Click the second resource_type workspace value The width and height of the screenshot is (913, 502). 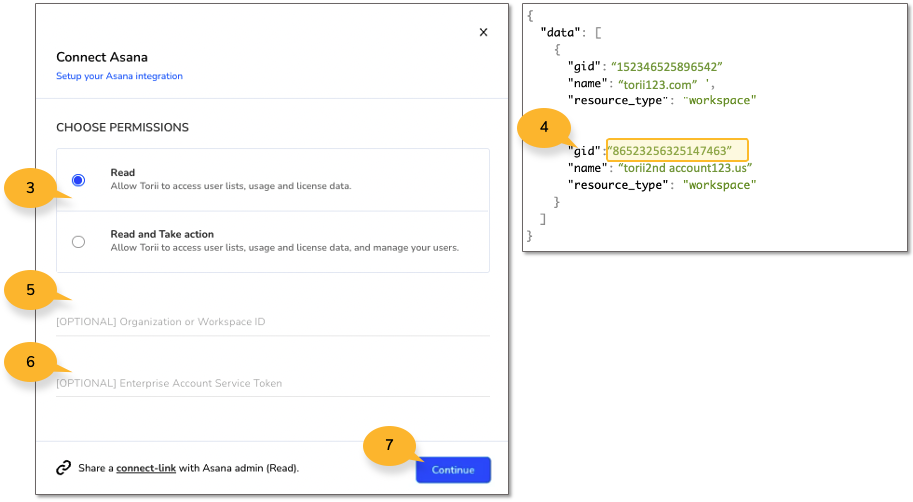720,185
